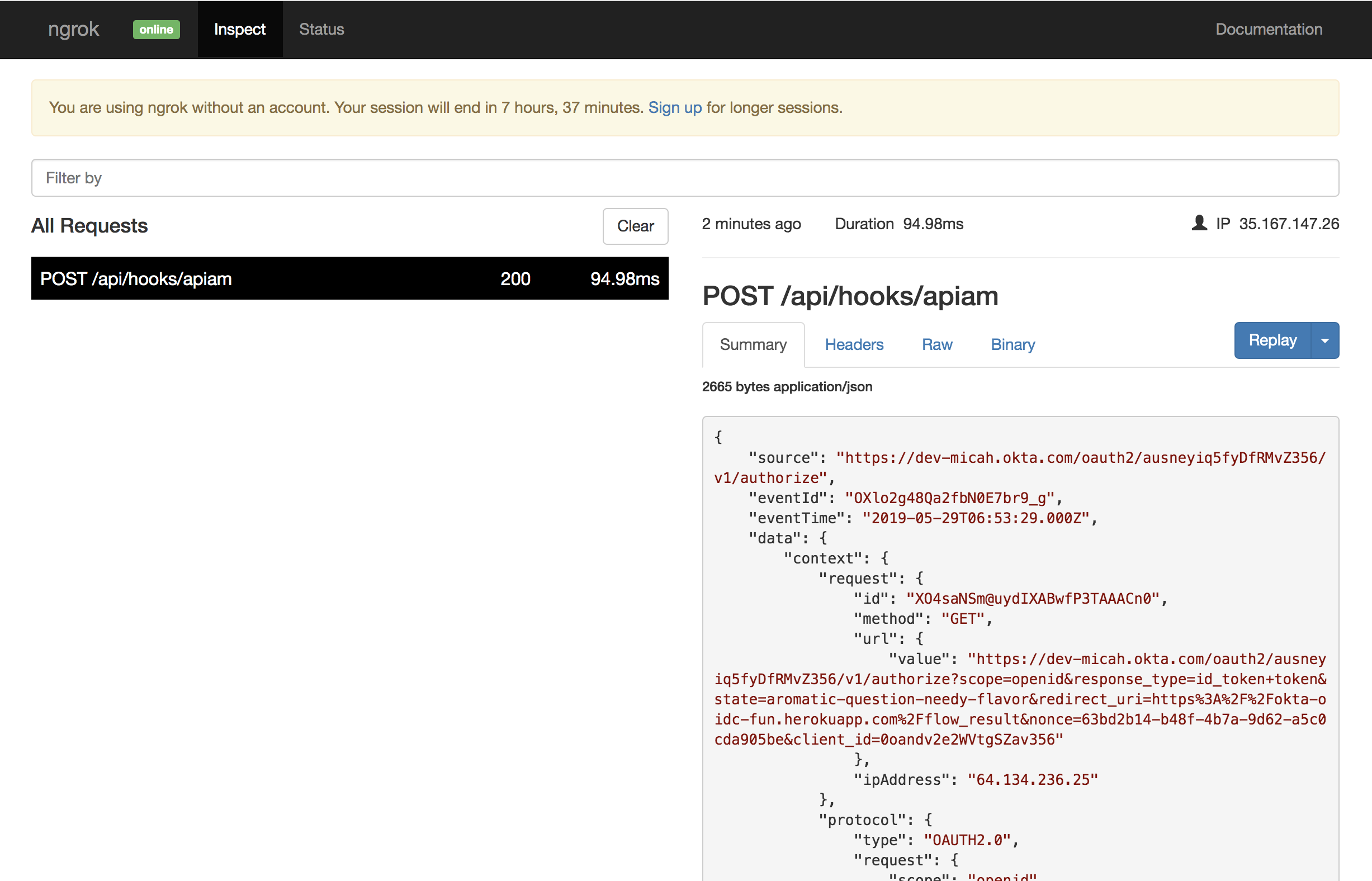The width and height of the screenshot is (1372, 881).
Task: View the Binary tab
Action: point(1012,344)
